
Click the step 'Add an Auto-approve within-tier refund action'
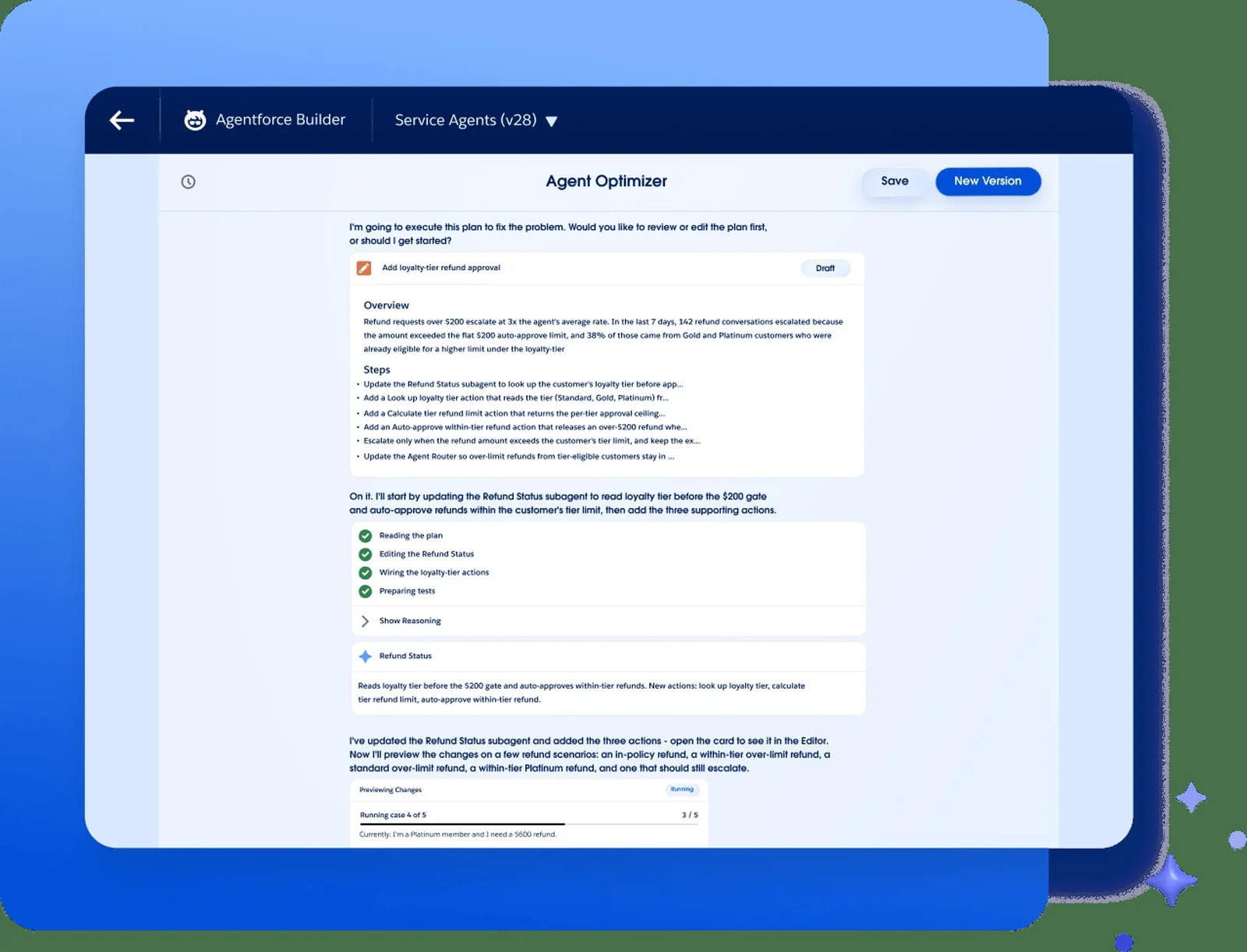(525, 427)
